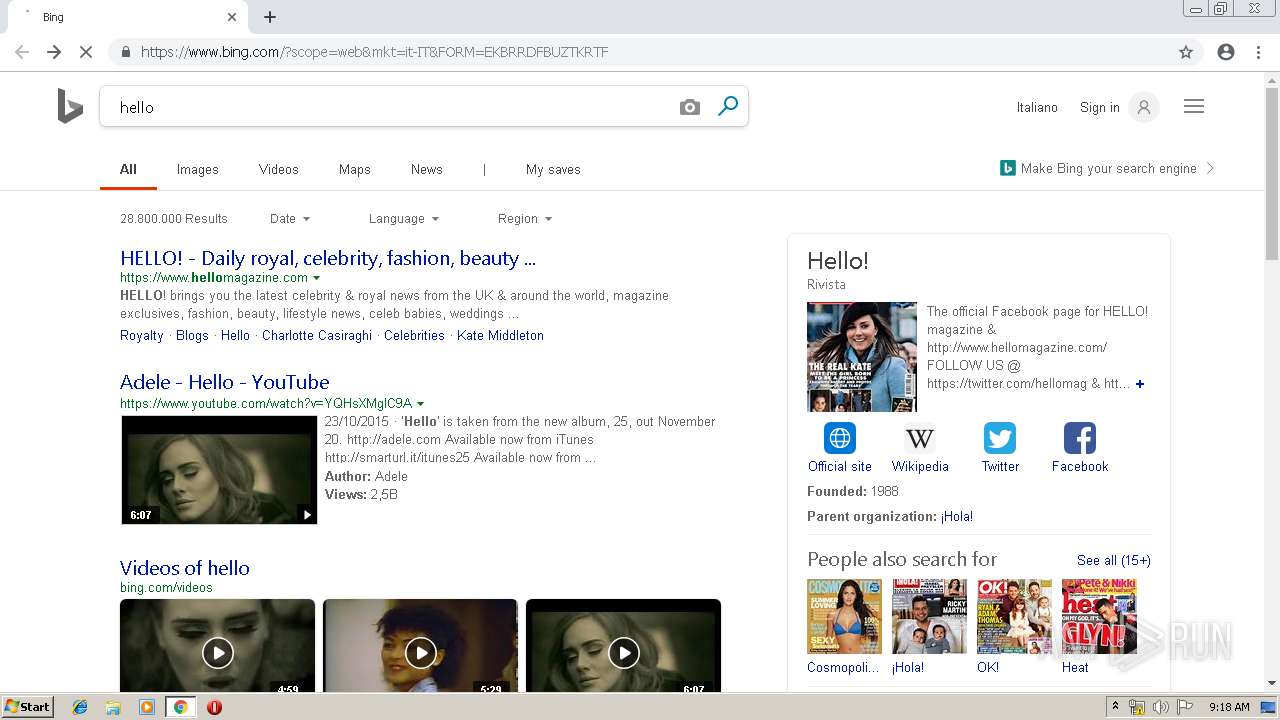Open the Windows Start menu

27,707
